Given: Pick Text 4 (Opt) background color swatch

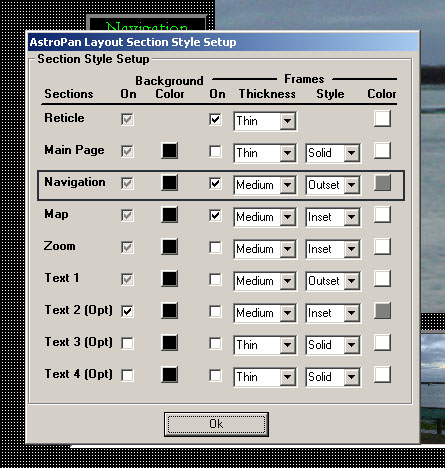Looking at the screenshot, I should [x=170, y=375].
